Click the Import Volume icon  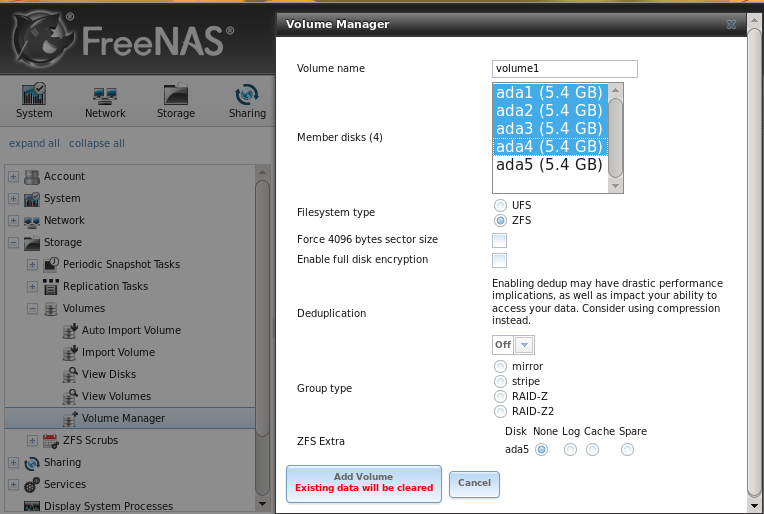click(x=70, y=353)
